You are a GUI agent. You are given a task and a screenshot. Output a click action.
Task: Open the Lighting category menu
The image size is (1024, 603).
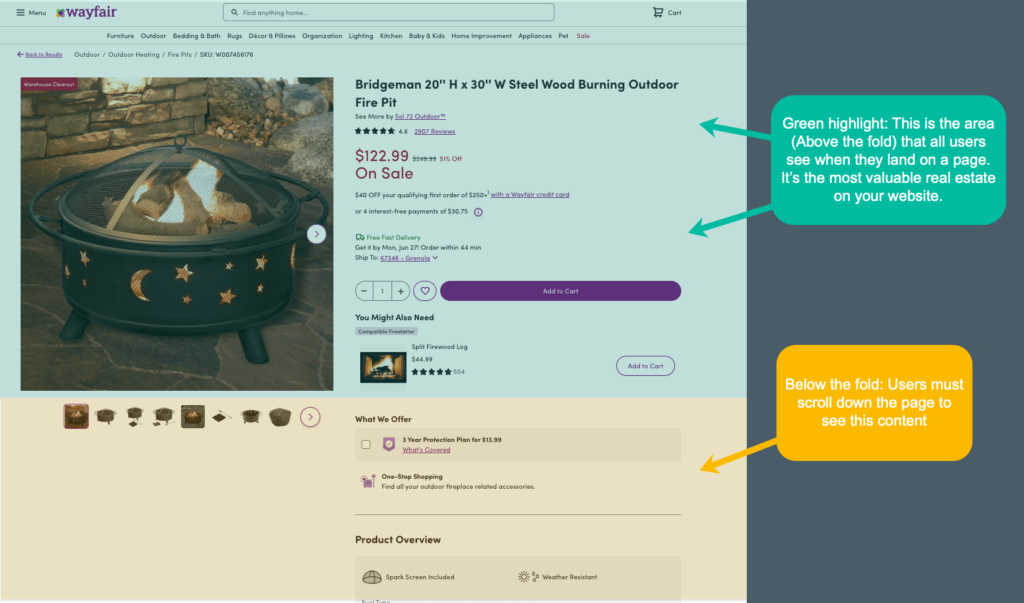click(361, 36)
